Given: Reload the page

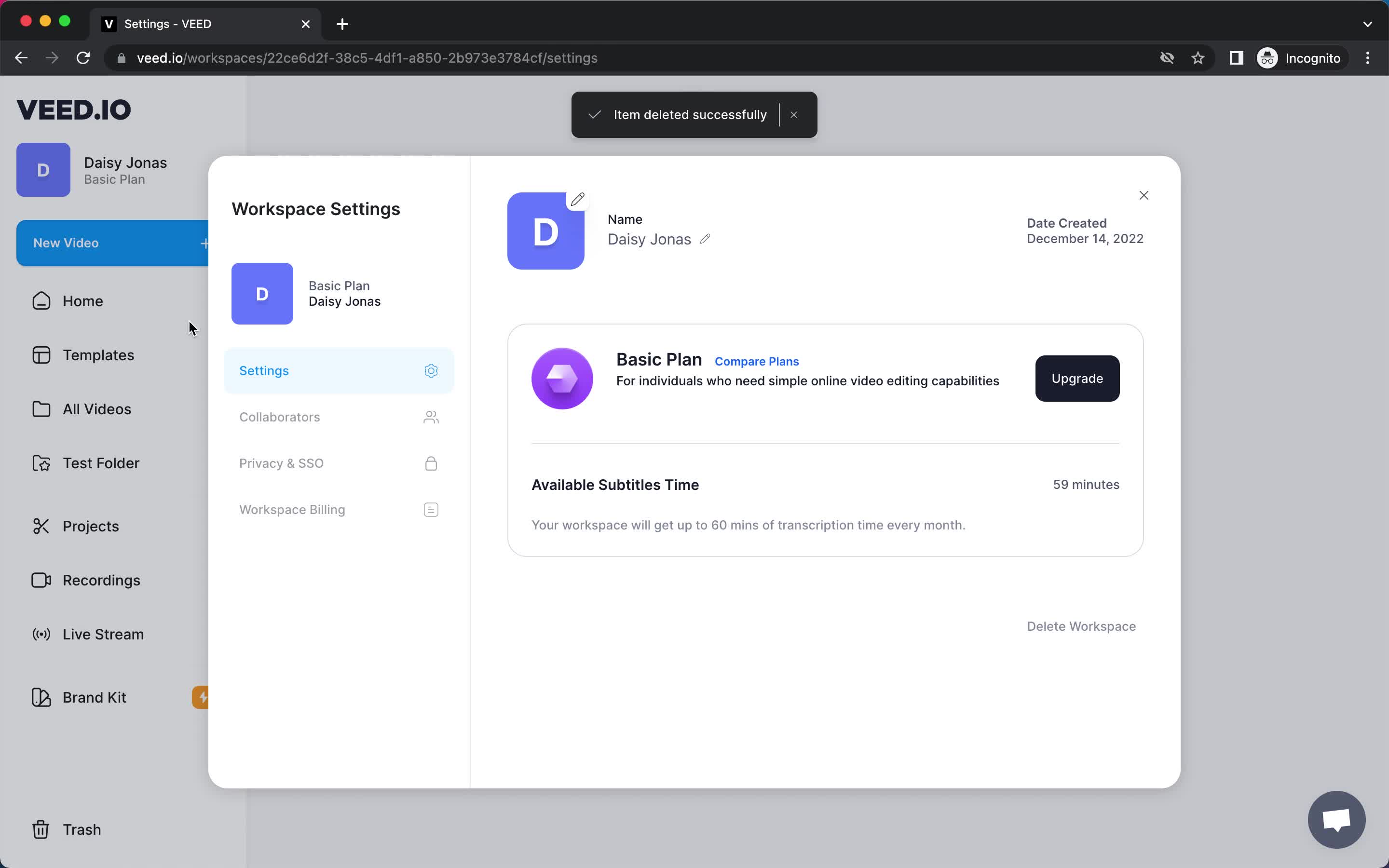Looking at the screenshot, I should pyautogui.click(x=83, y=58).
